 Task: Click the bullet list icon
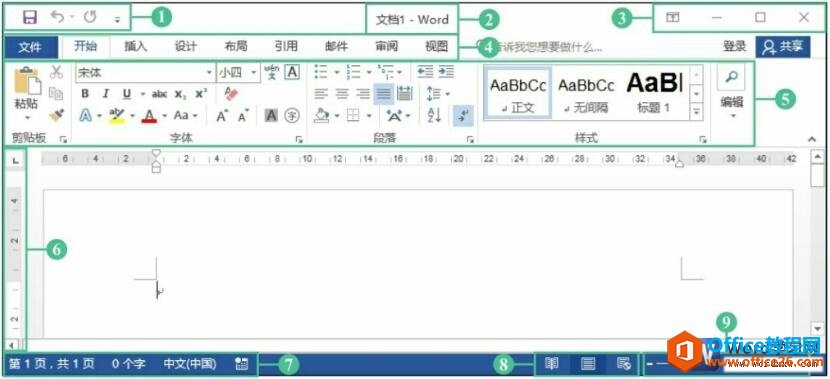coord(320,71)
